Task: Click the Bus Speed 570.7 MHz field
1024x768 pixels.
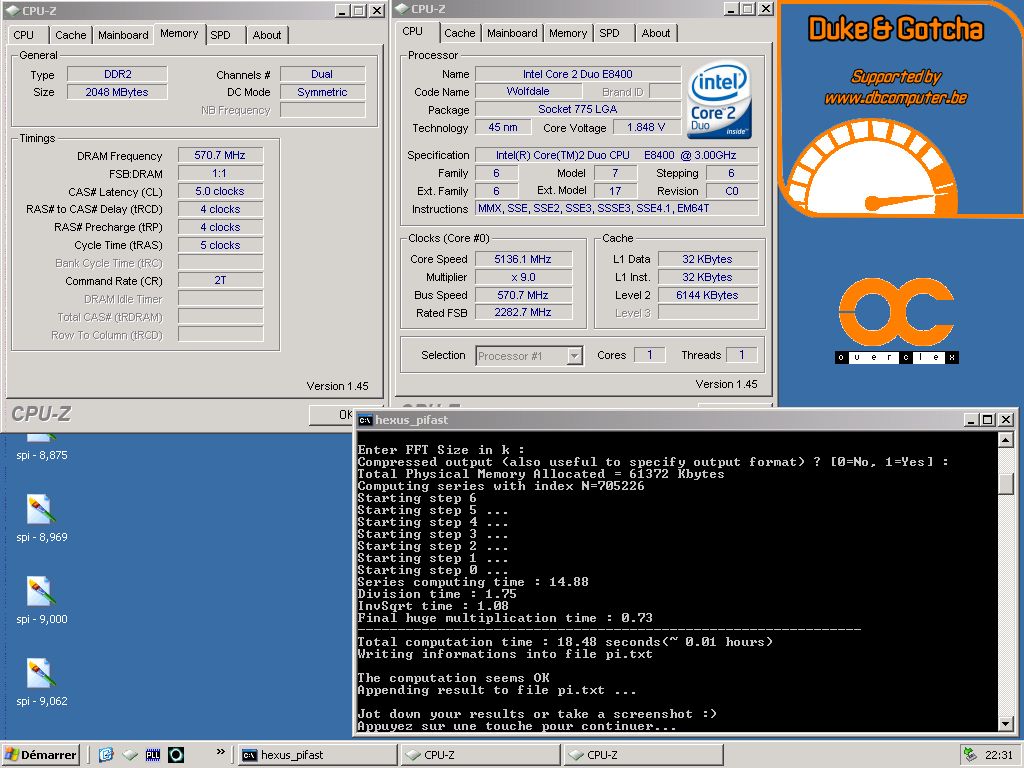Action: [523, 295]
